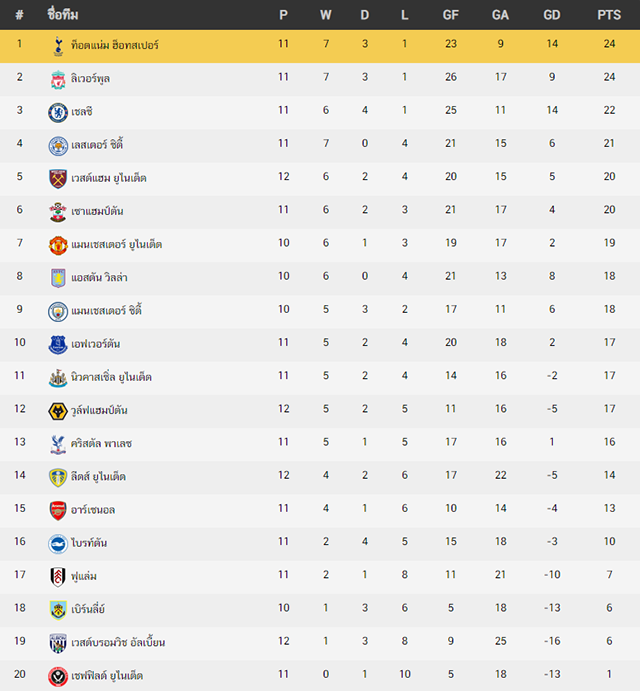Open the ลิเวอร์พูล team name link
This screenshot has width=640, height=691.
pos(90,79)
